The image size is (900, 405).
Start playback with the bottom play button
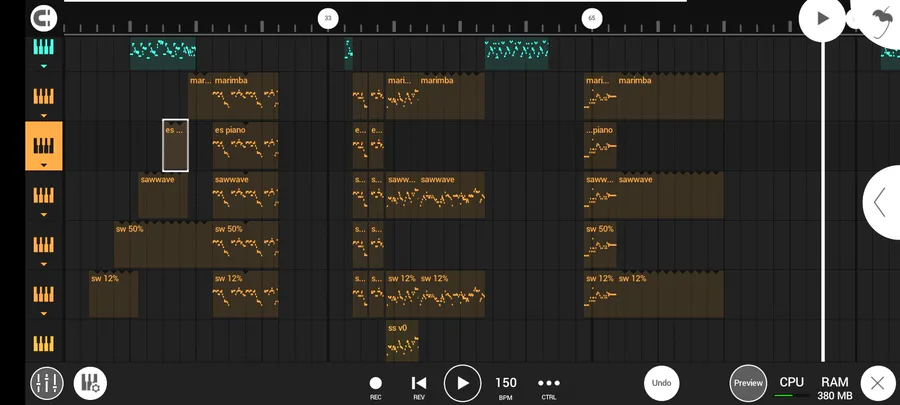pos(463,383)
